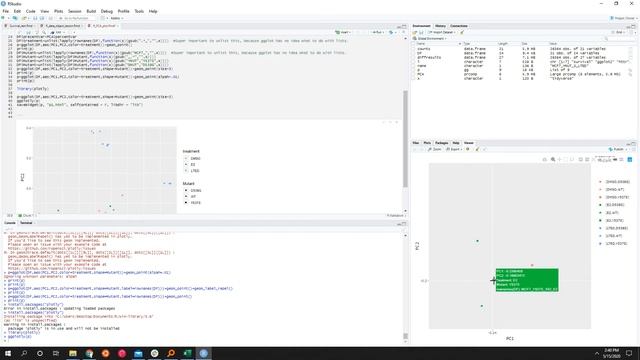Open the Session menu
Image resolution: width=640 pixels, height=360 pixels.
(75, 11)
